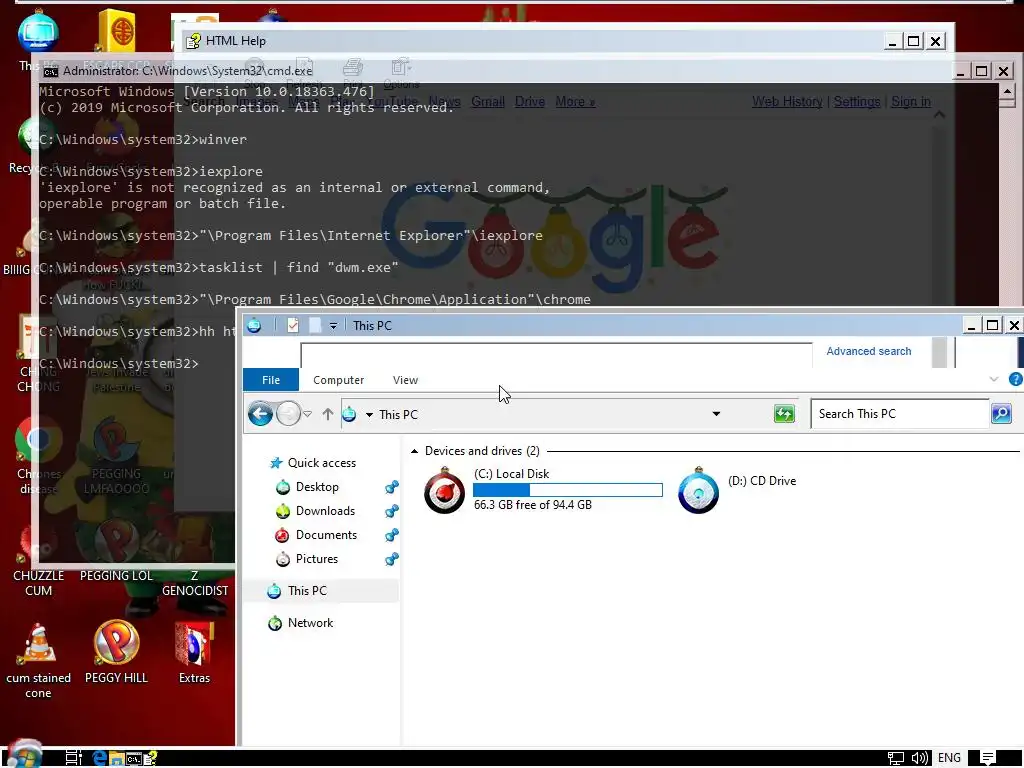Viewport: 1024px width, 768px height.
Task: Click cmd window scrollbar up arrow
Action: pos(1007,91)
